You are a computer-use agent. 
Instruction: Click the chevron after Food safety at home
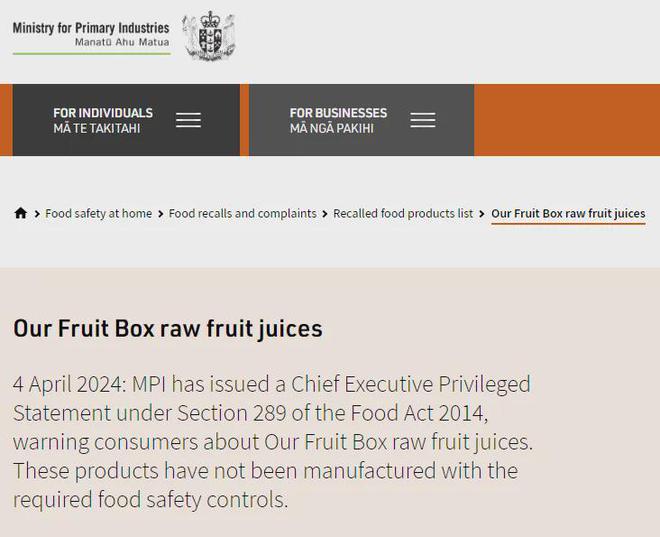(x=160, y=214)
